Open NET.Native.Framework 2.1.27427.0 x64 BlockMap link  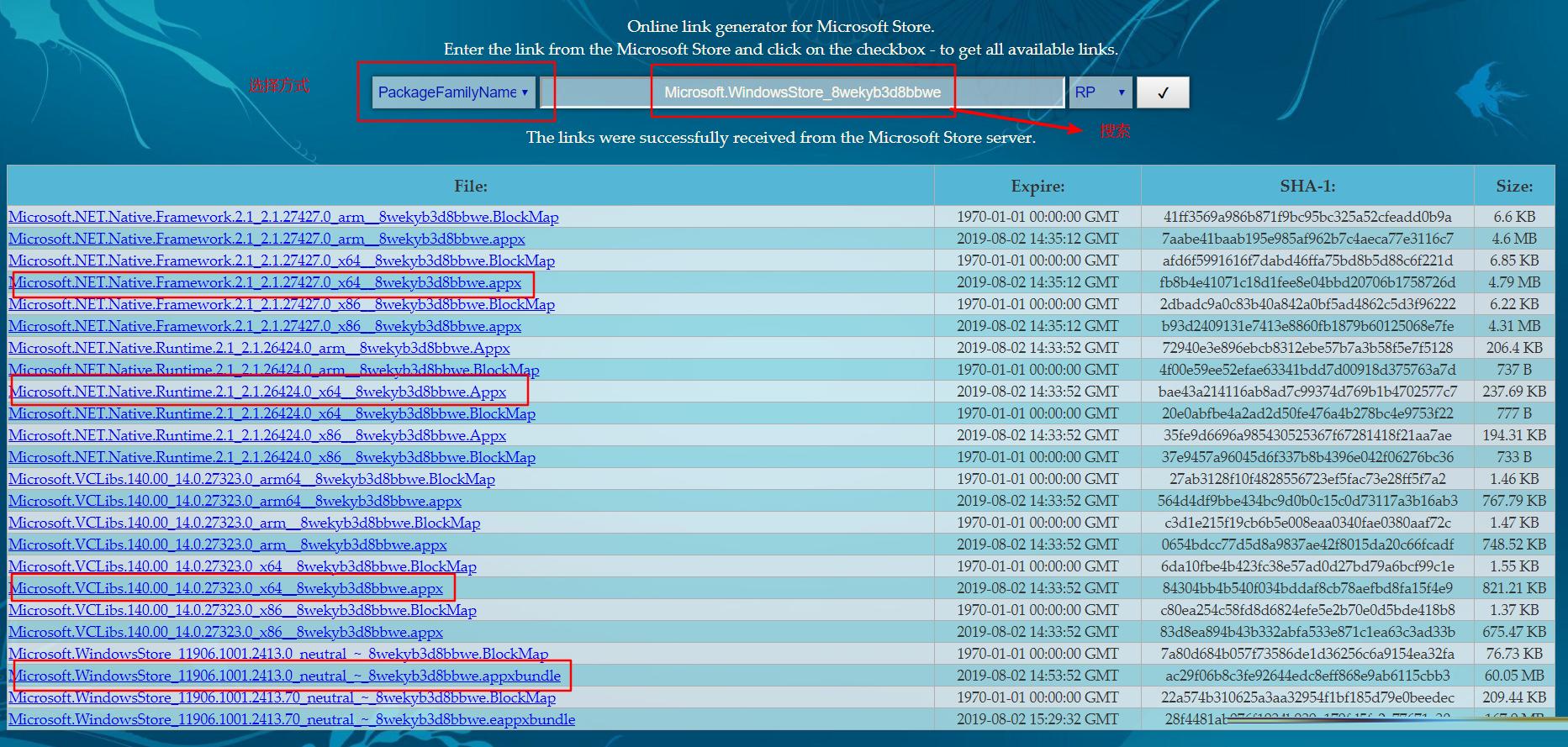tap(282, 260)
